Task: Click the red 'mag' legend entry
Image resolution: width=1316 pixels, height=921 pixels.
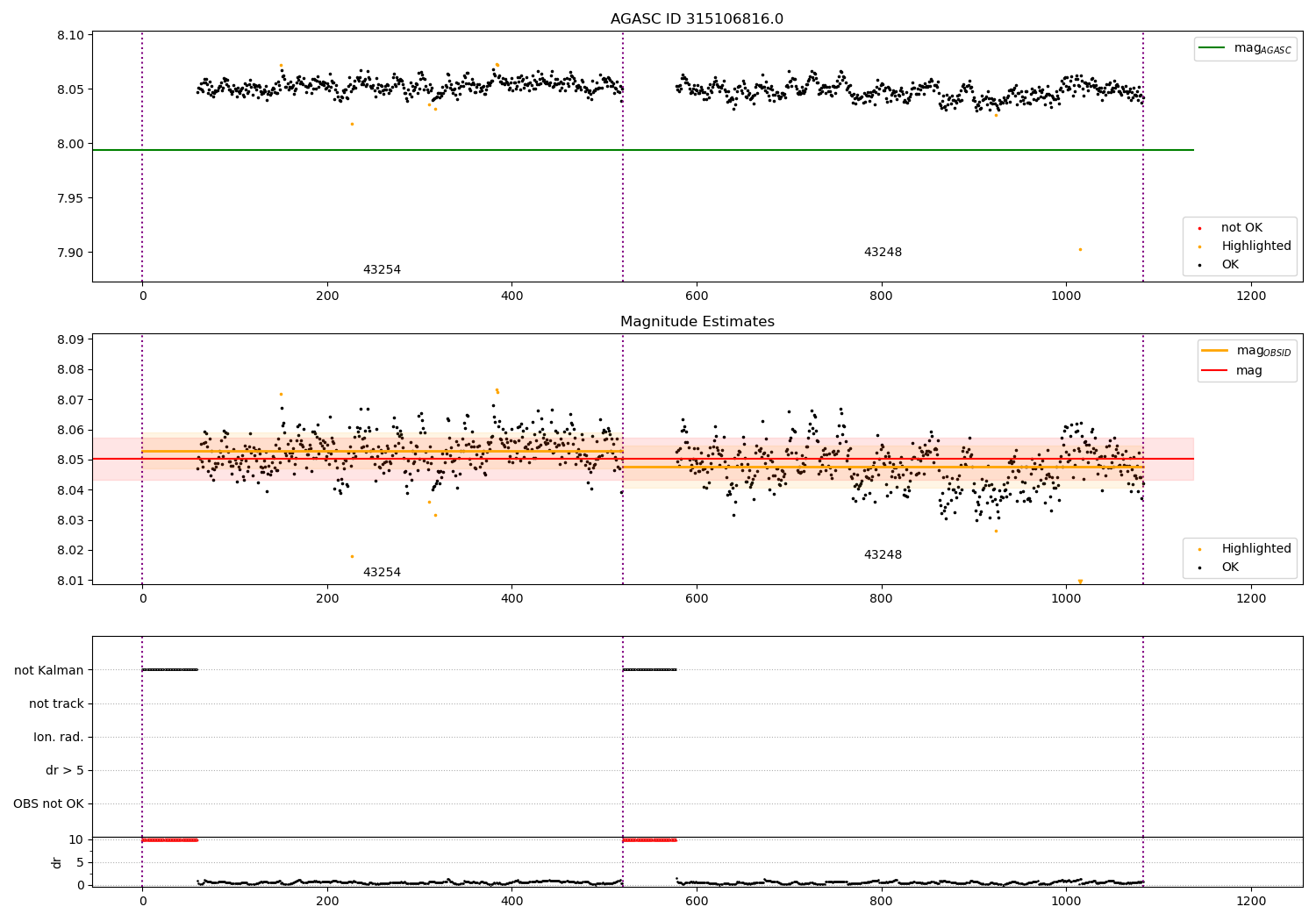Action: click(x=1233, y=371)
